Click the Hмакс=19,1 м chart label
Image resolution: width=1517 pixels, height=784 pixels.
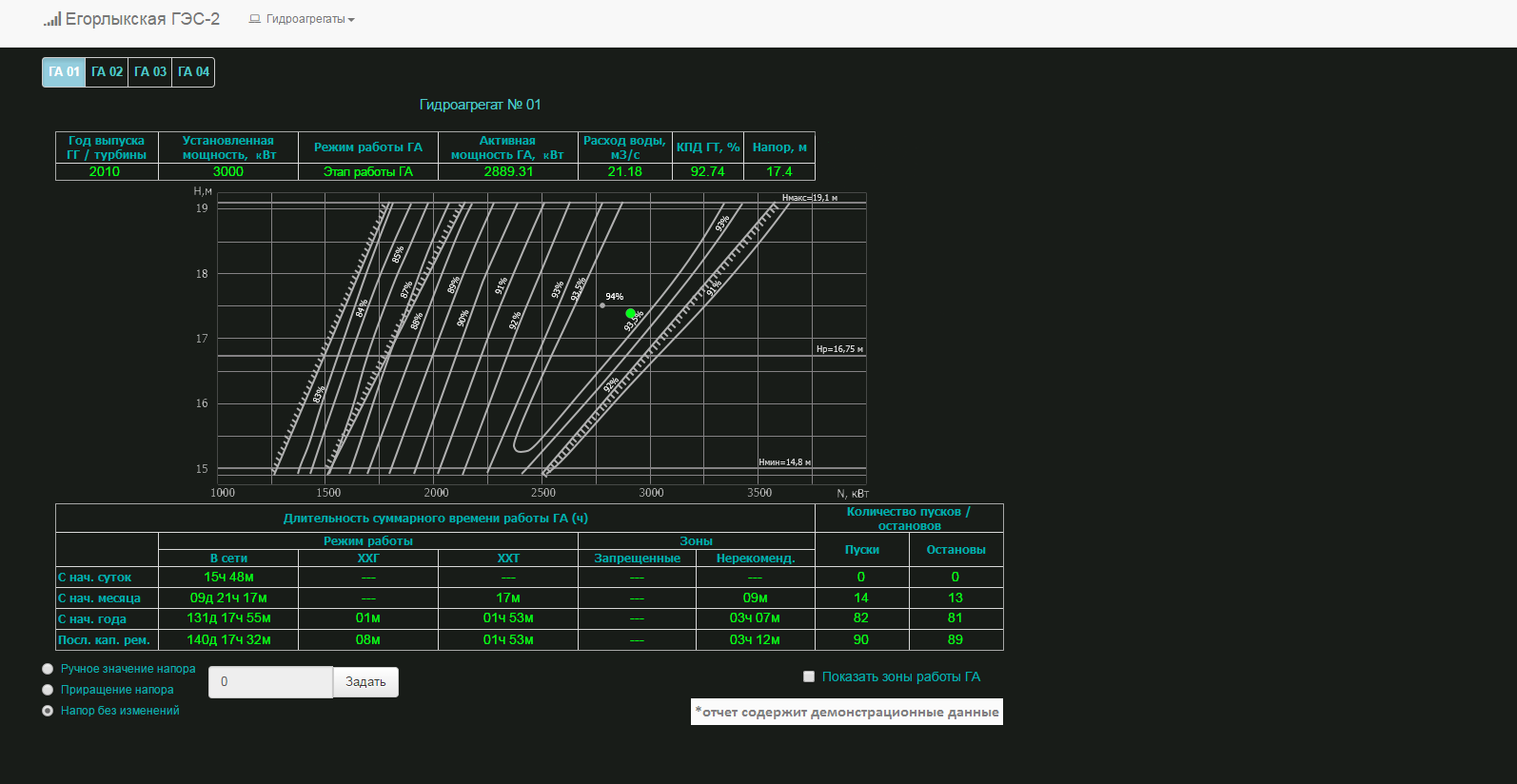810,198
